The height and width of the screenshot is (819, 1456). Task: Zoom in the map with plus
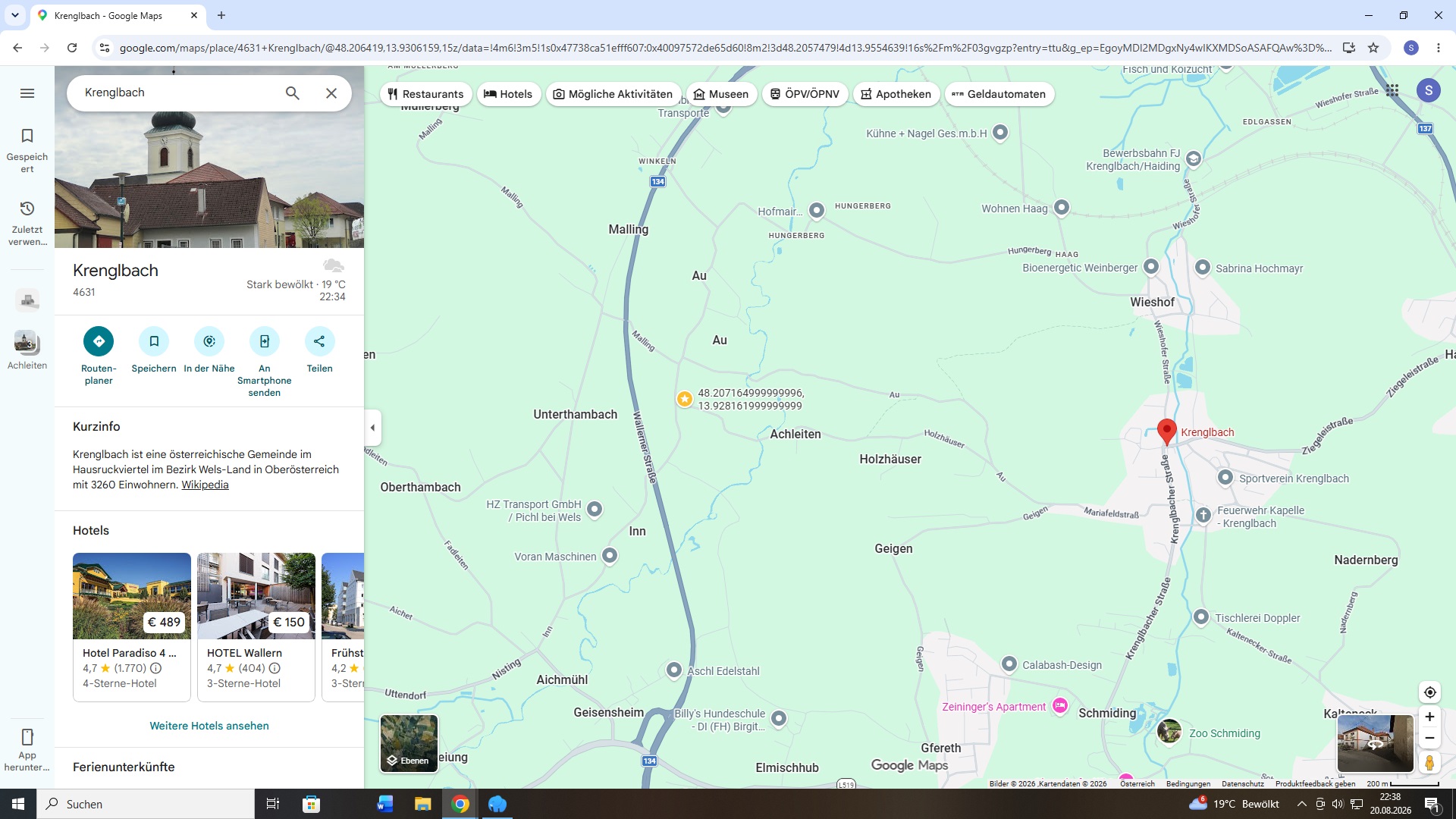[x=1429, y=717]
